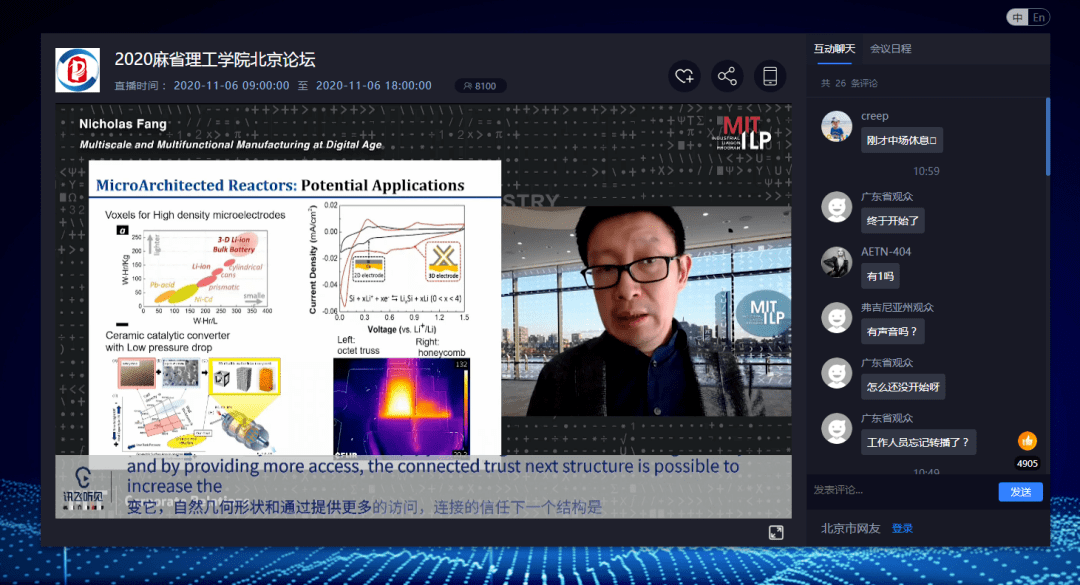Click creep's user avatar
Image resolution: width=1080 pixels, height=585 pixels.
click(x=837, y=127)
